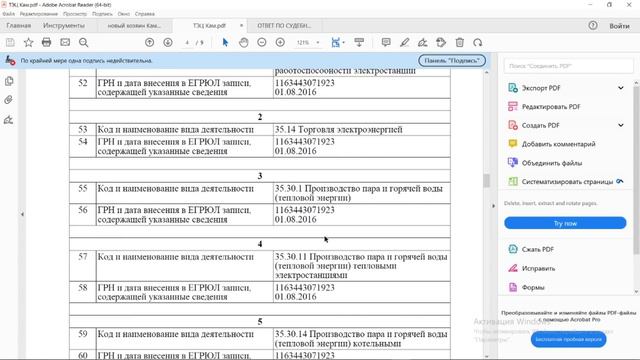Click the tools search field
Viewport: 640px width, 360px height.
(569, 66)
